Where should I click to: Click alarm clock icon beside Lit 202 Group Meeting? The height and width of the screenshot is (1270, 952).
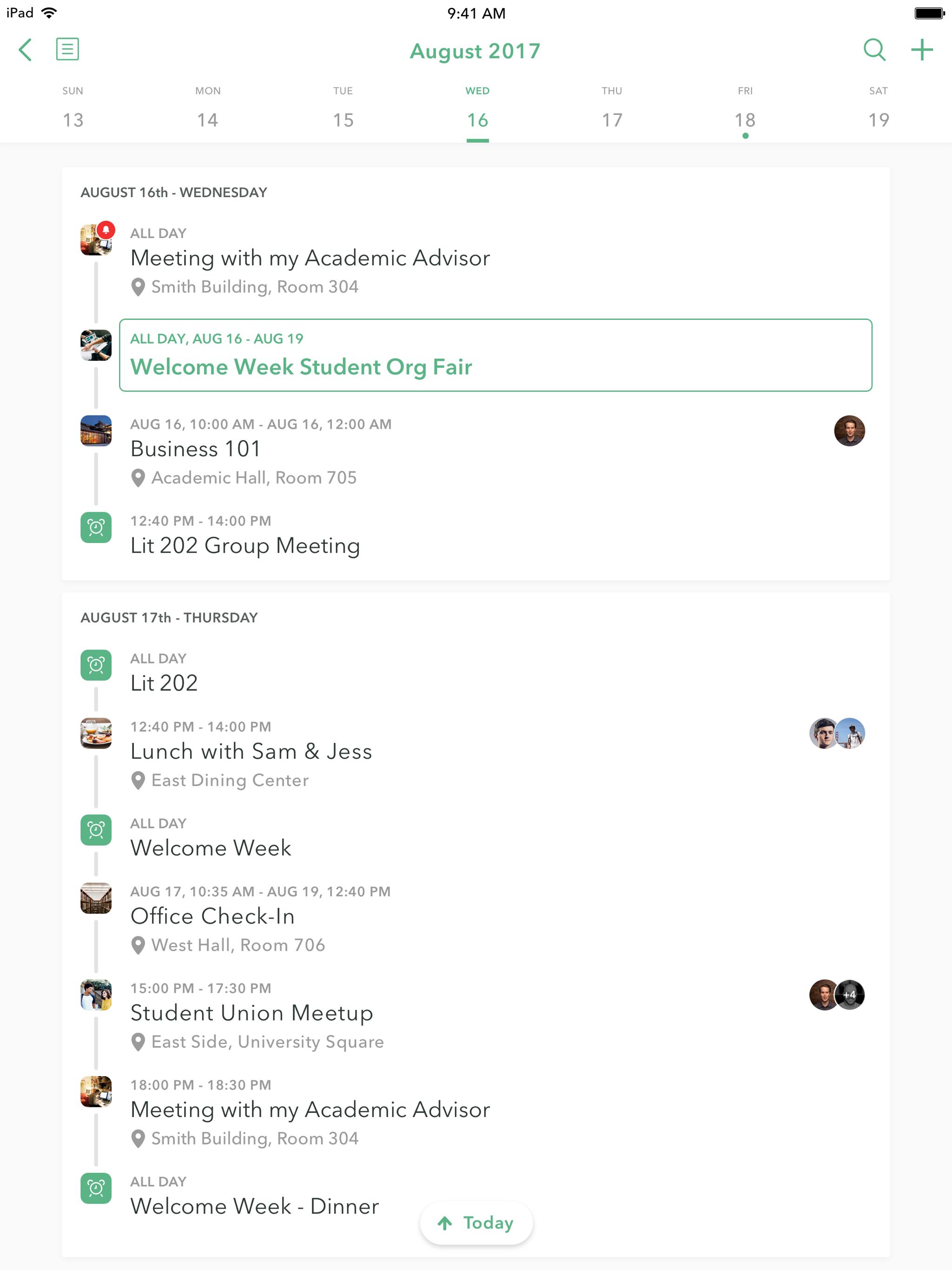tap(96, 527)
